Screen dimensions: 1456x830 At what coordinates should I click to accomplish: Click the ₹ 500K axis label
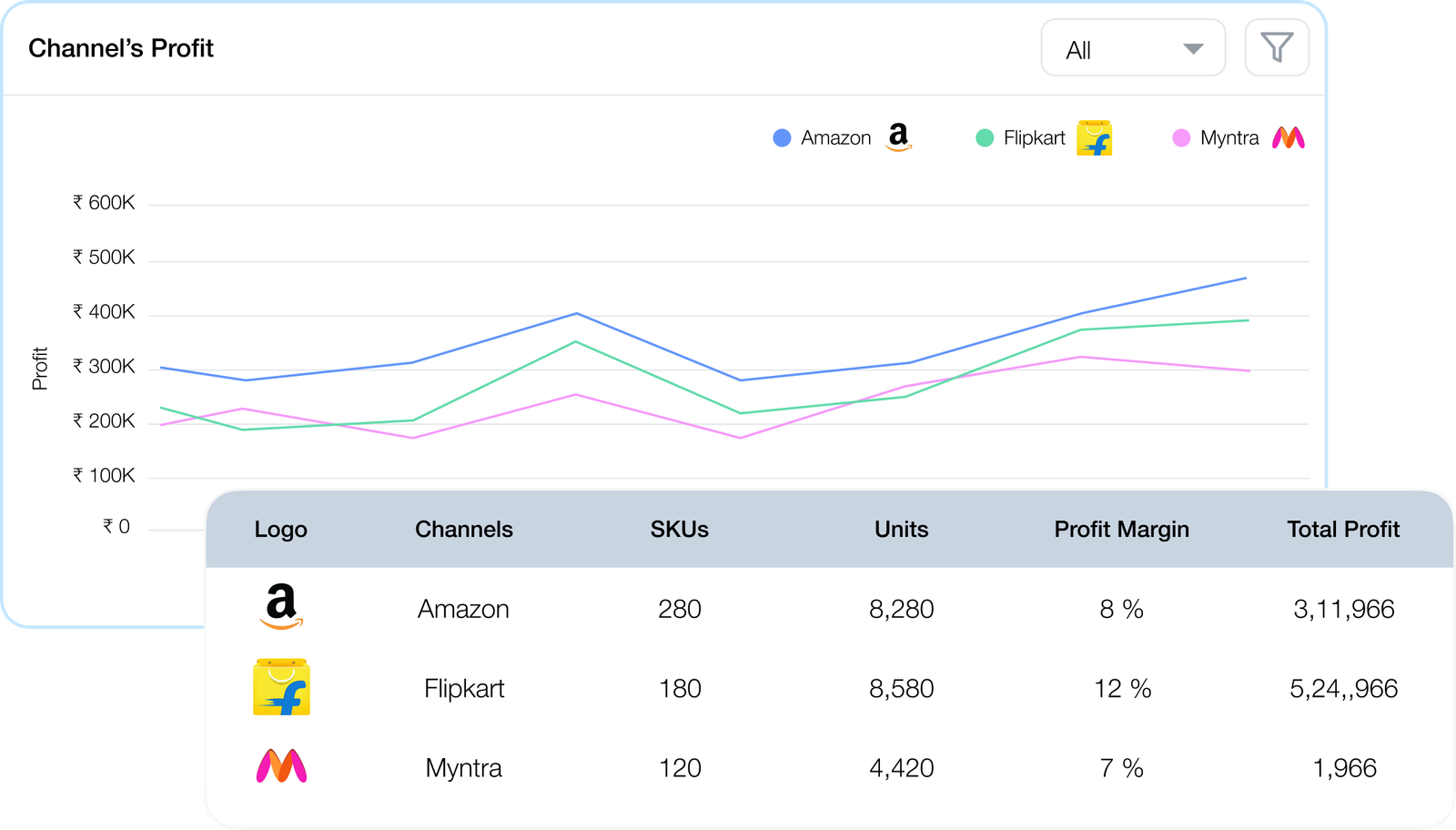tap(104, 257)
